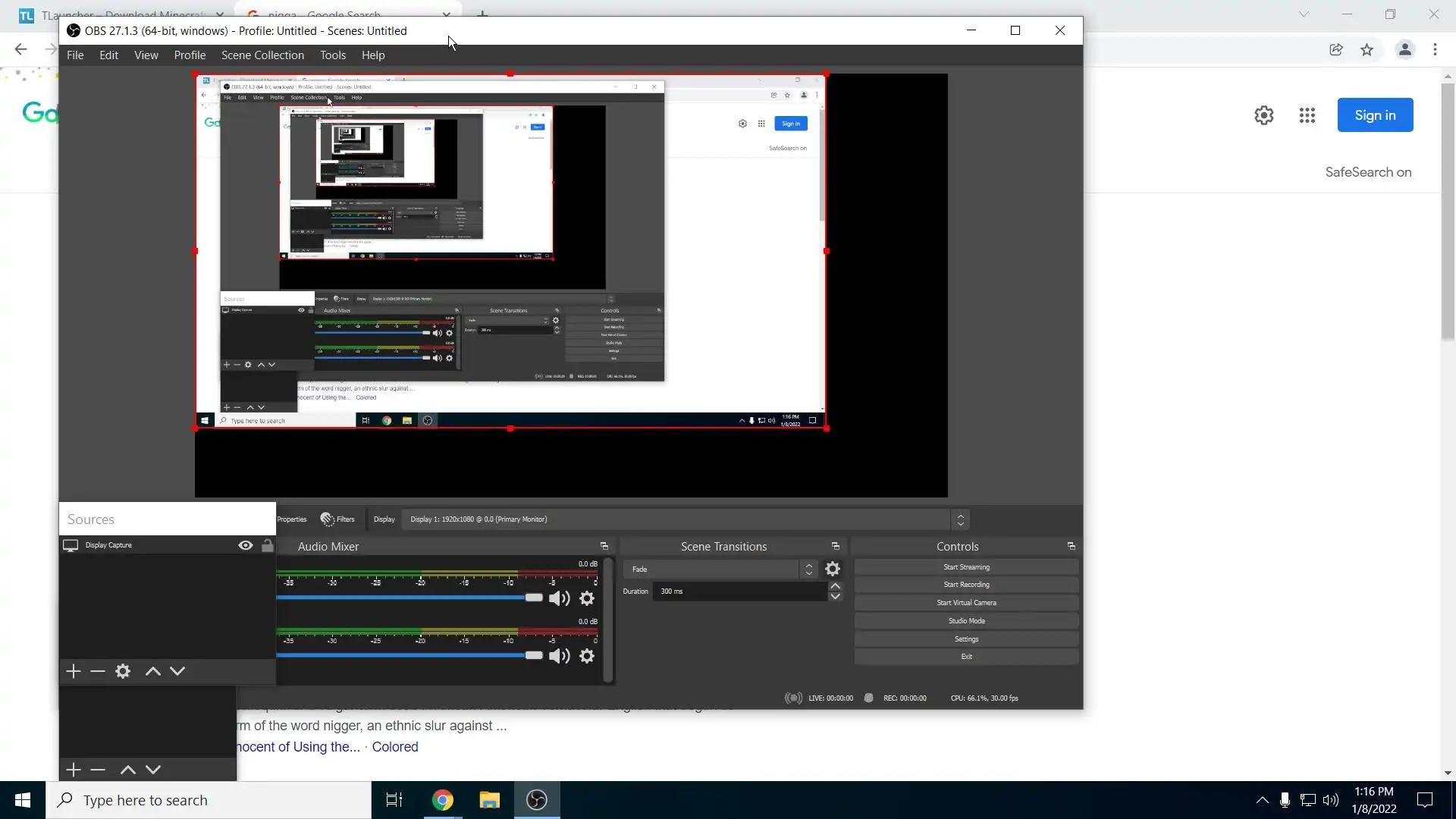Mute the first audio mixer track
Image resolution: width=1456 pixels, height=819 pixels.
click(x=559, y=598)
